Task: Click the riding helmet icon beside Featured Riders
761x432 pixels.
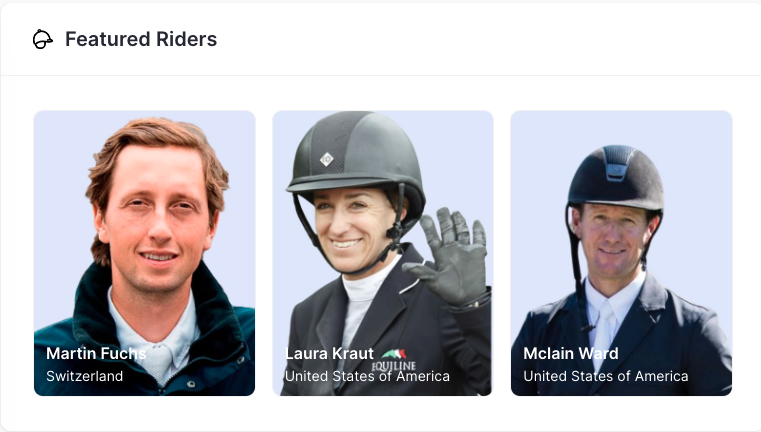Action: pos(42,40)
